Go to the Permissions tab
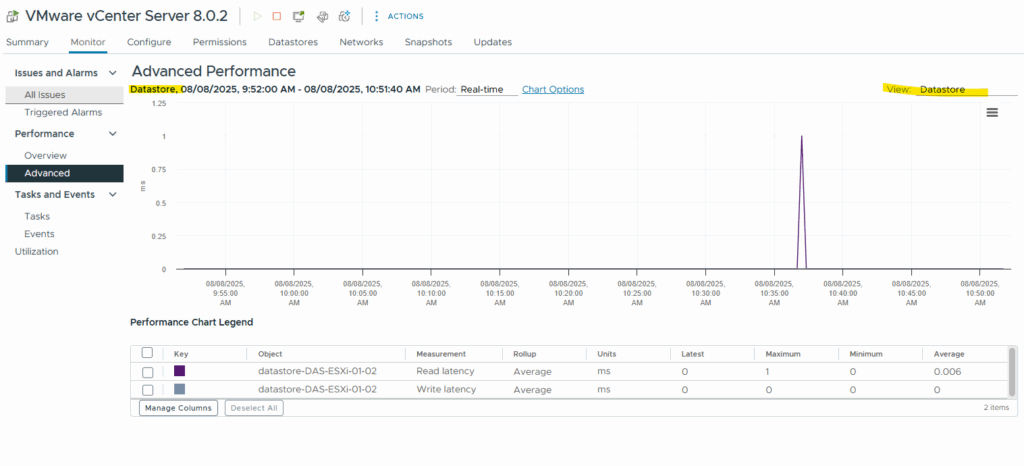The width and height of the screenshot is (1024, 466). coord(219,42)
